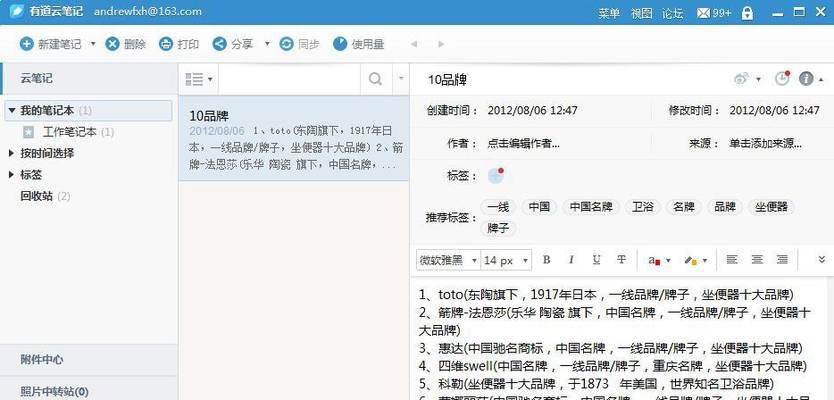The height and width of the screenshot is (400, 834).
Task: Click the forward navigation arrow
Action: 441,44
